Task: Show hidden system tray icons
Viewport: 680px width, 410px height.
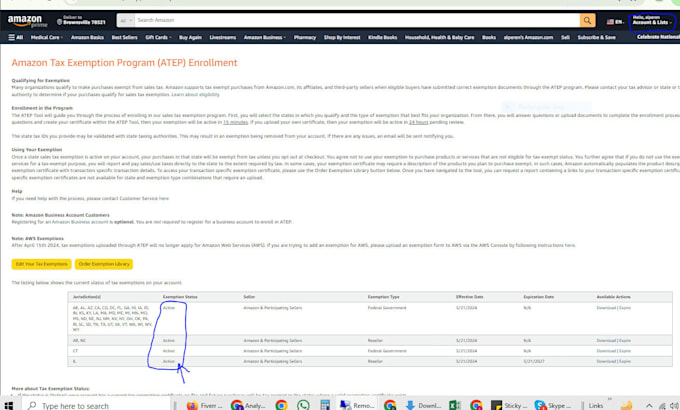Action: click(x=649, y=406)
